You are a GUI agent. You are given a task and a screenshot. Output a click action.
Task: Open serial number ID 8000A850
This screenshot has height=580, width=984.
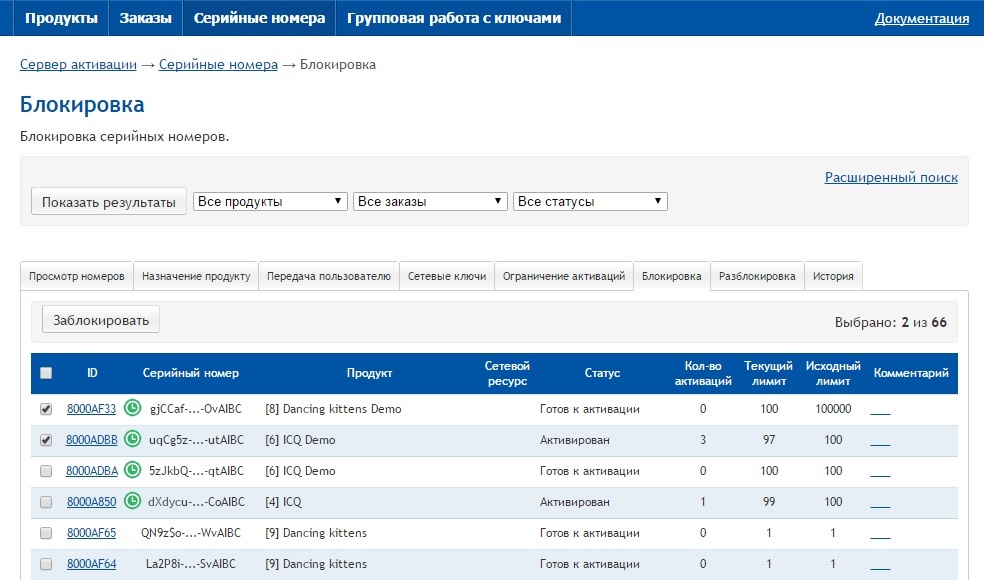[x=91, y=502]
